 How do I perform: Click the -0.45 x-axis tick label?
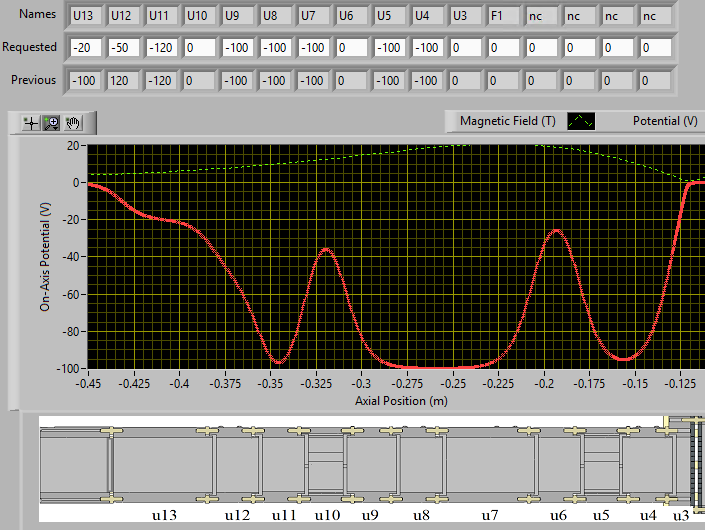click(x=88, y=384)
